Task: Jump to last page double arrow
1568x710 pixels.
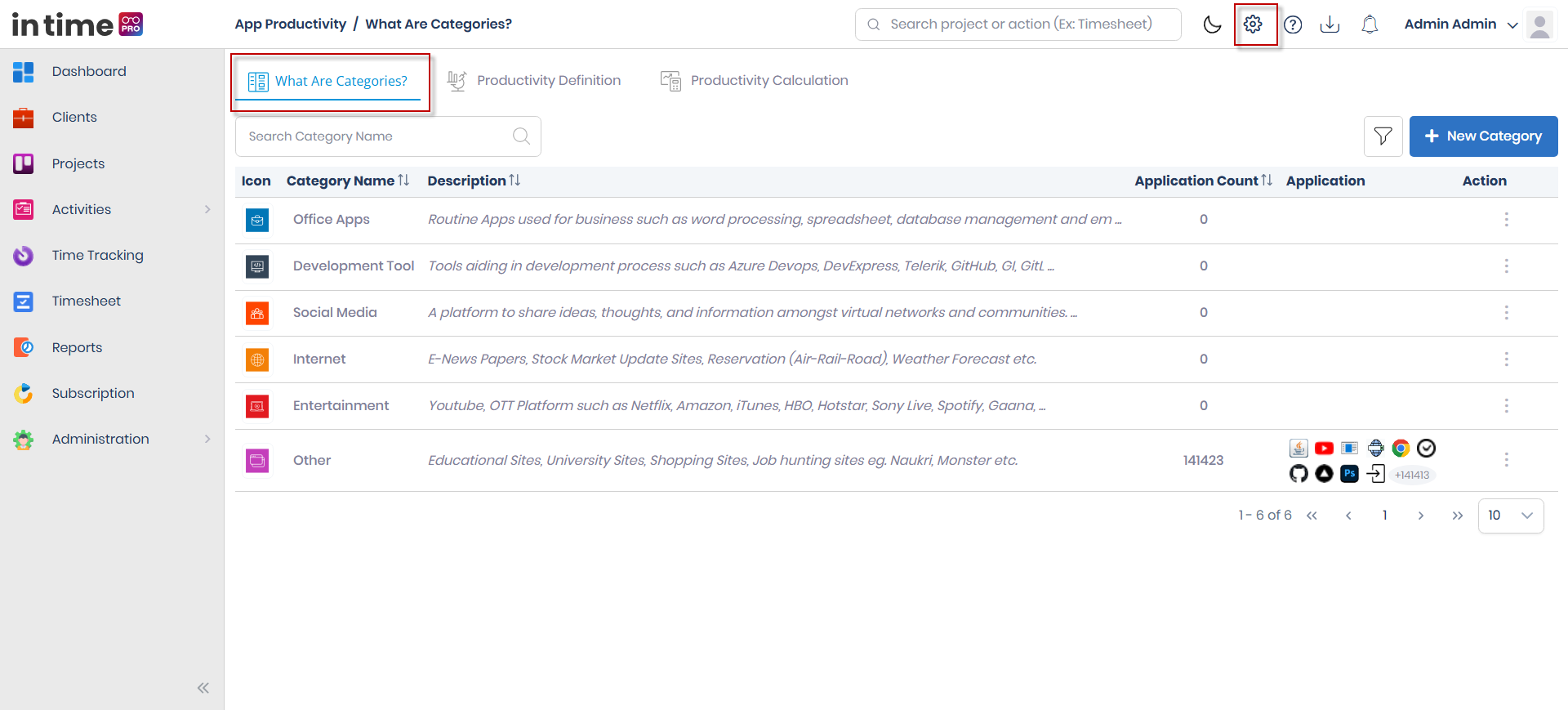Action: 1458,516
